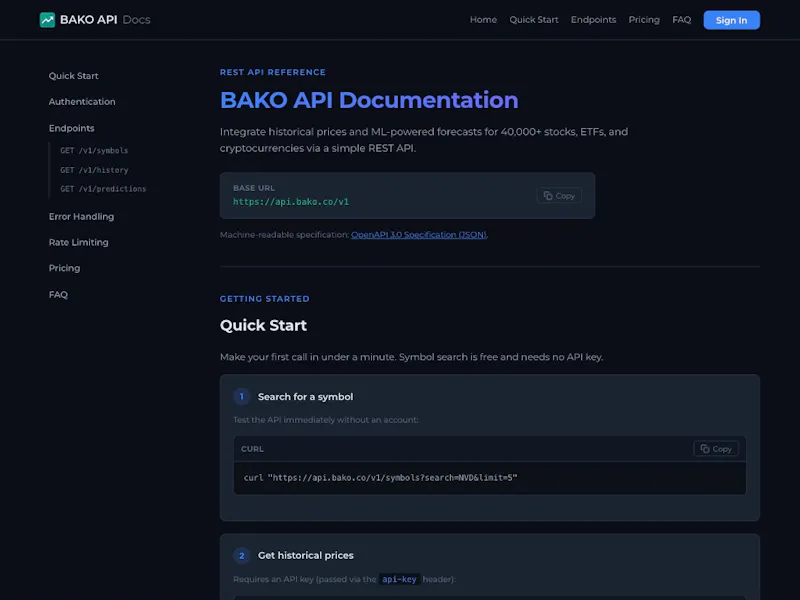Open GET /v1/symbols sidebar entry
Image resolution: width=800 pixels, height=600 pixels.
(94, 151)
